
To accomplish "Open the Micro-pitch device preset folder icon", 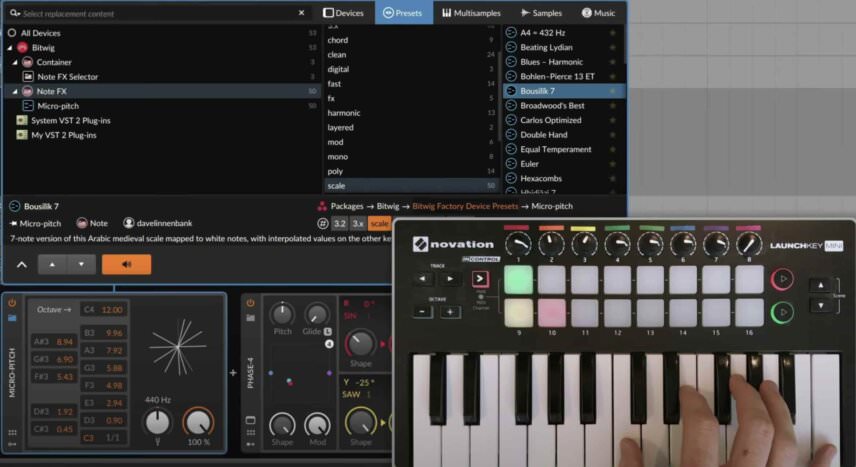I will click(x=12, y=318).
